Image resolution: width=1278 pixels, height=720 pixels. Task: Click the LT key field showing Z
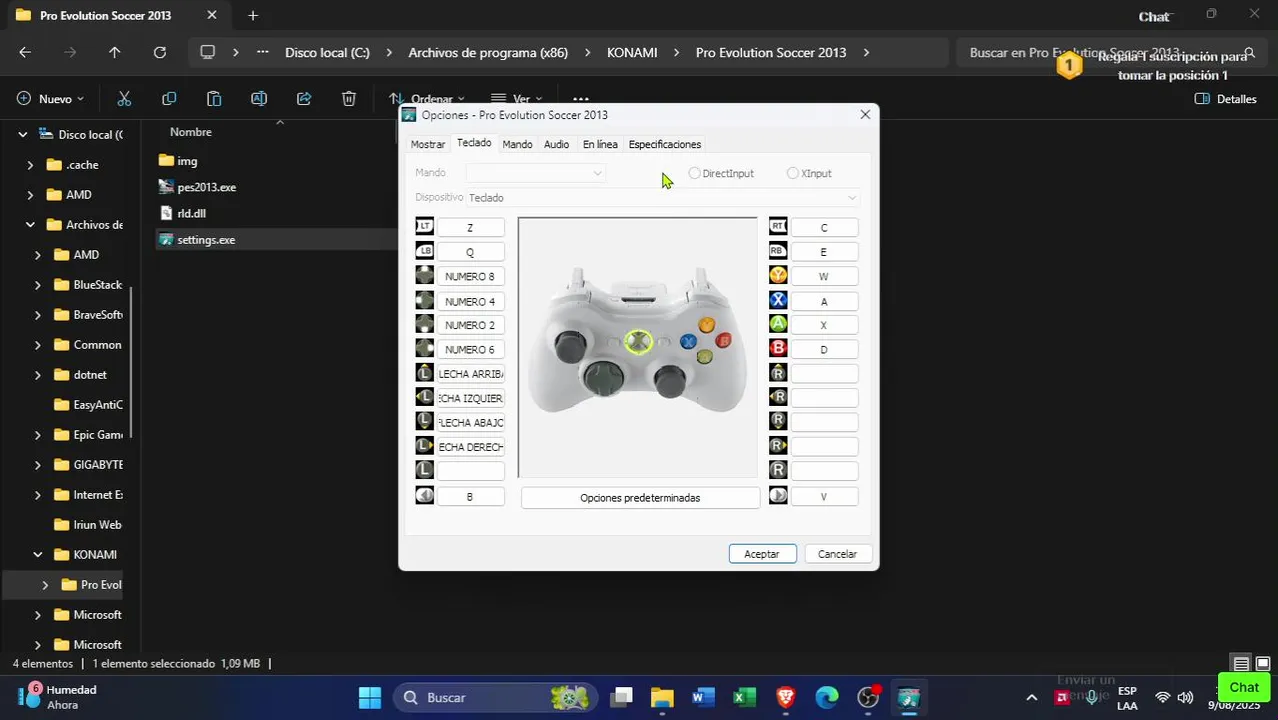click(470, 228)
